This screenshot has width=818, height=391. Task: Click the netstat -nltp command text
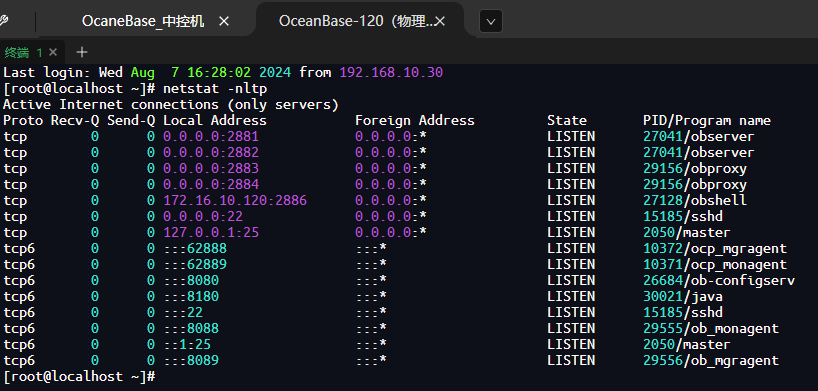(215, 88)
